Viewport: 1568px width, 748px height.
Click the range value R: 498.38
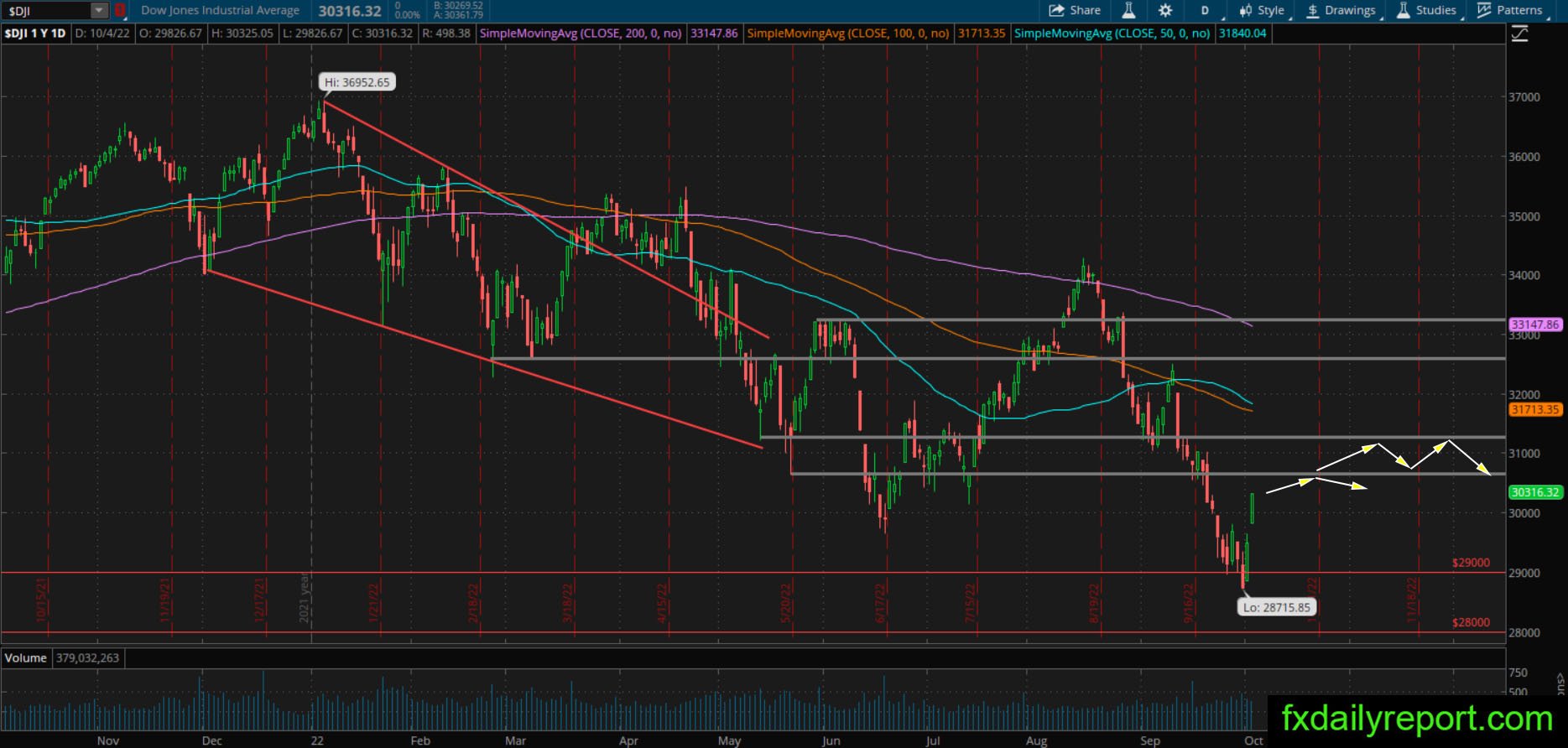pos(445,34)
